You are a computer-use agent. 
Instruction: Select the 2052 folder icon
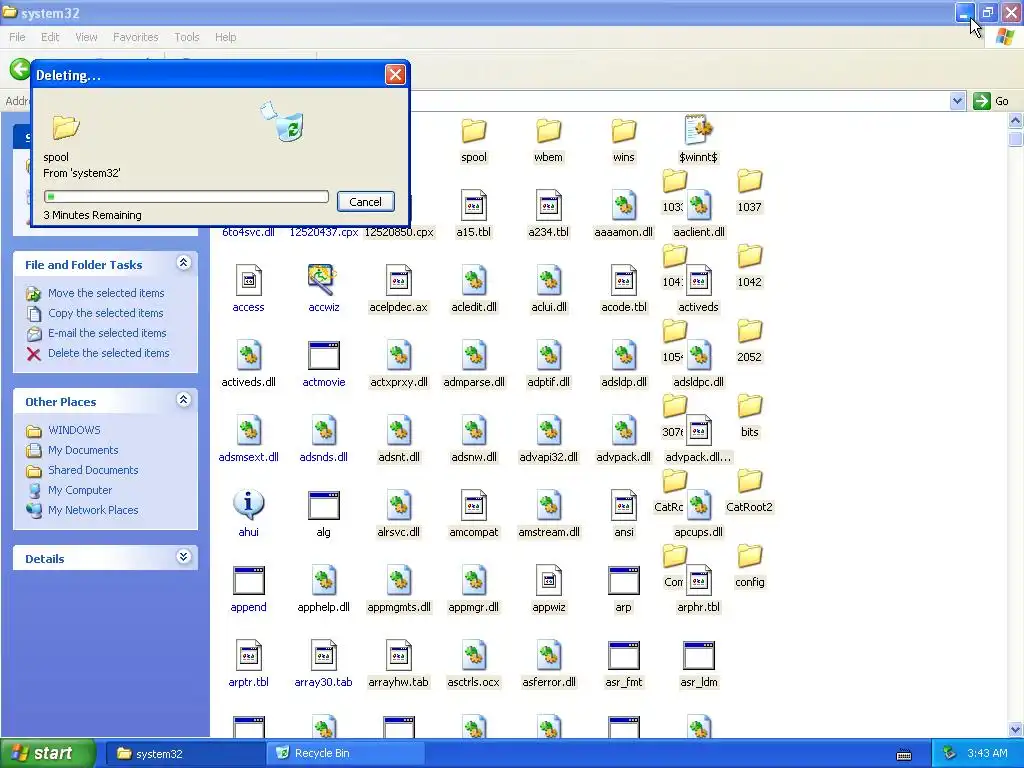(750, 331)
